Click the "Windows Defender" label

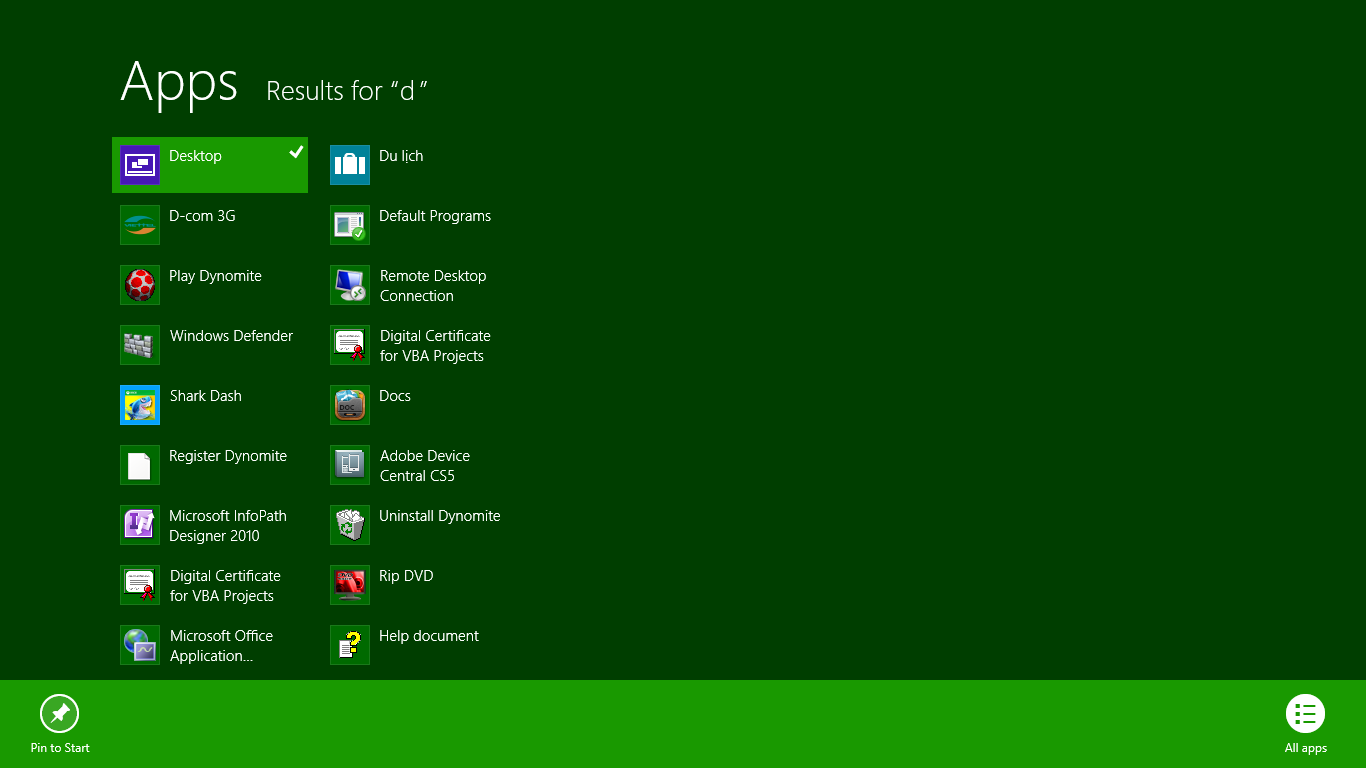tap(231, 336)
